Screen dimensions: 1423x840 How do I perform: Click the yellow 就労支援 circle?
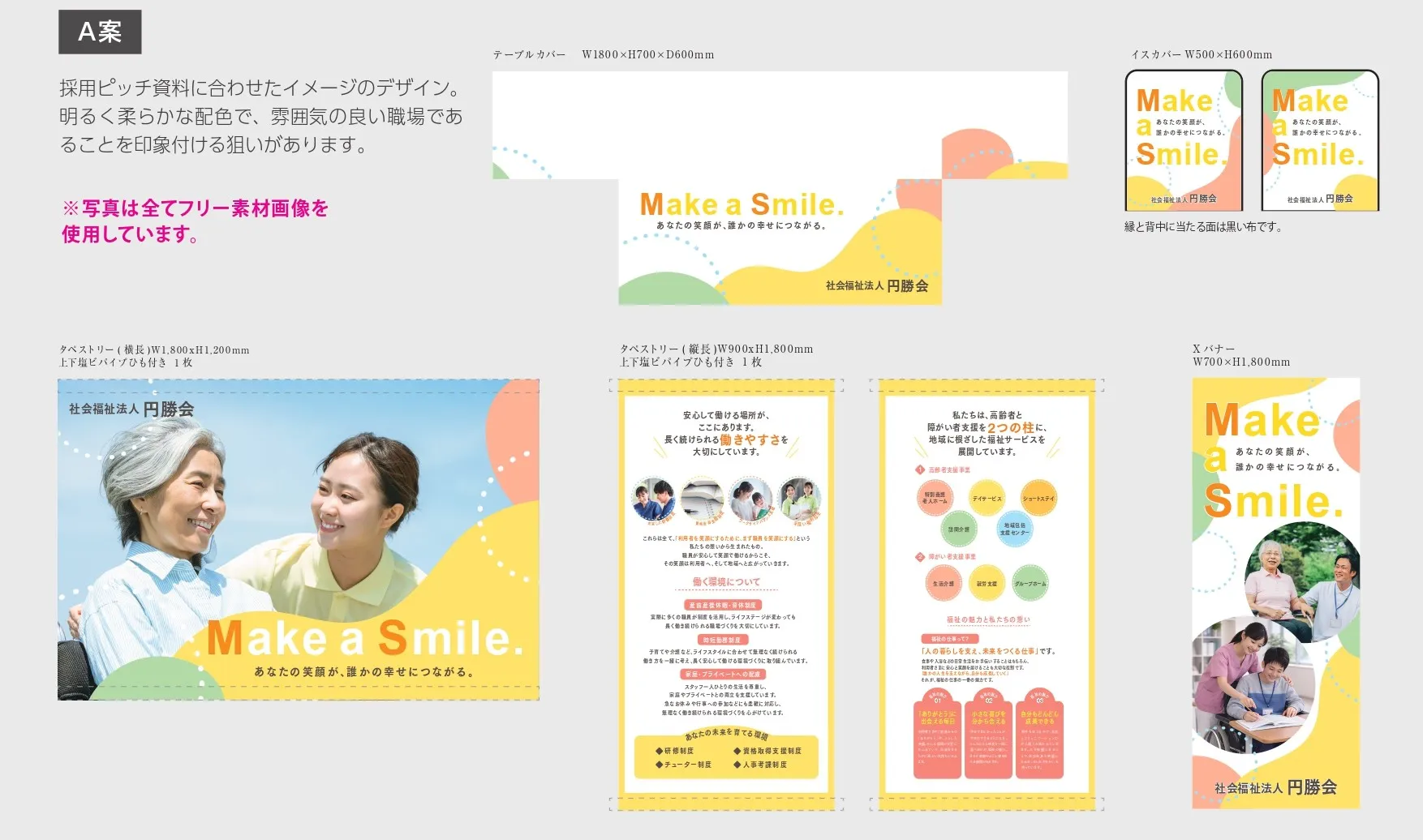[987, 584]
